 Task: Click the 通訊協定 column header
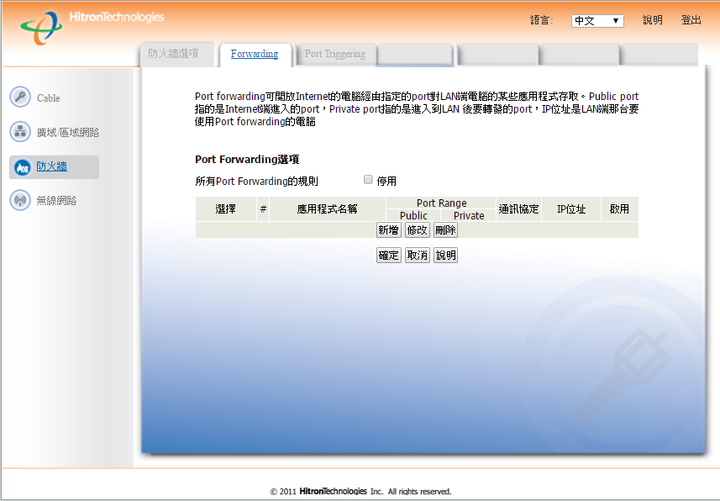pyautogui.click(x=519, y=209)
